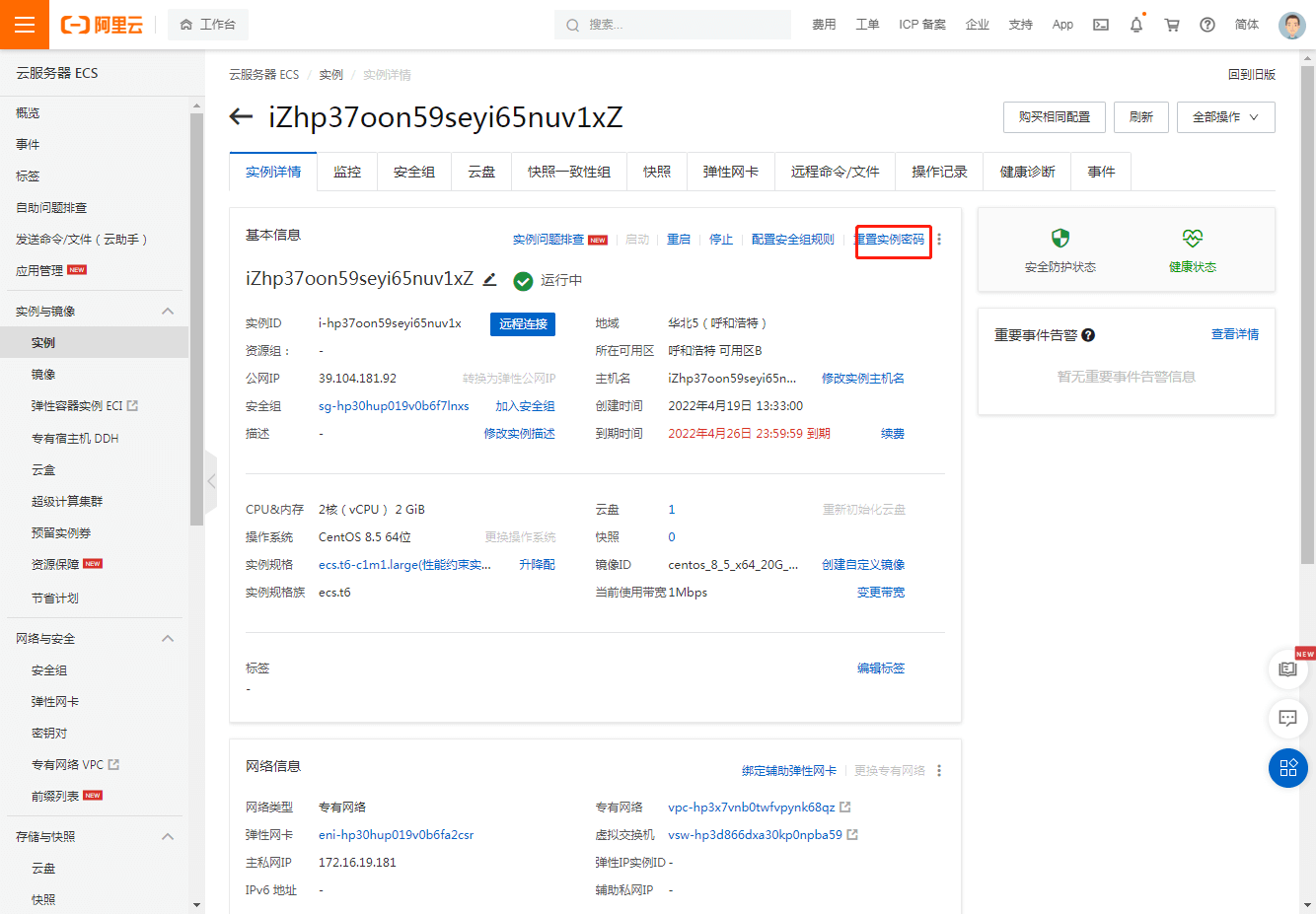Switch to the 云盘 tab
The width and height of the screenshot is (1316, 914).
[x=481, y=172]
